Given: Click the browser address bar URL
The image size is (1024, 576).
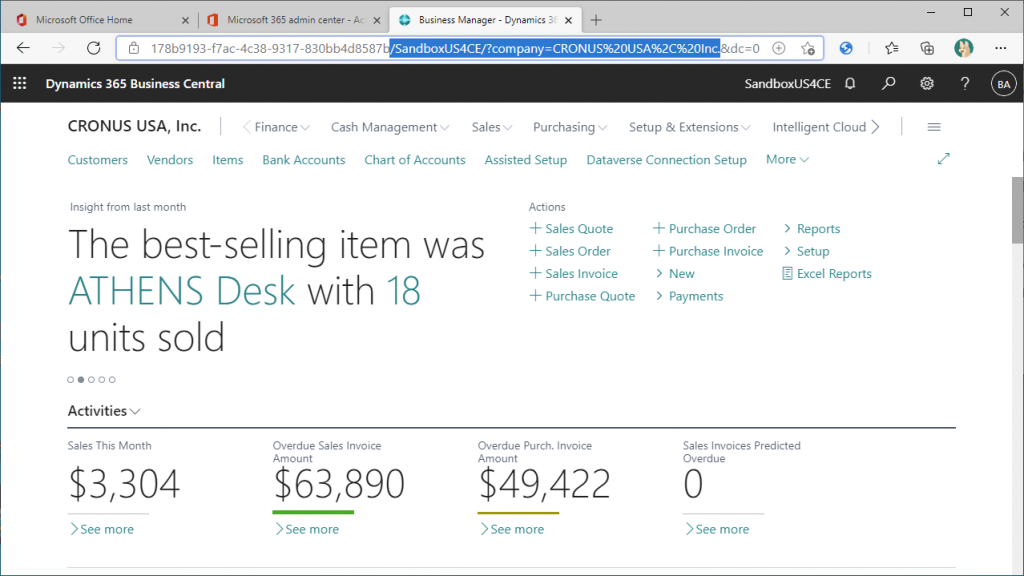Looking at the screenshot, I should [455, 48].
